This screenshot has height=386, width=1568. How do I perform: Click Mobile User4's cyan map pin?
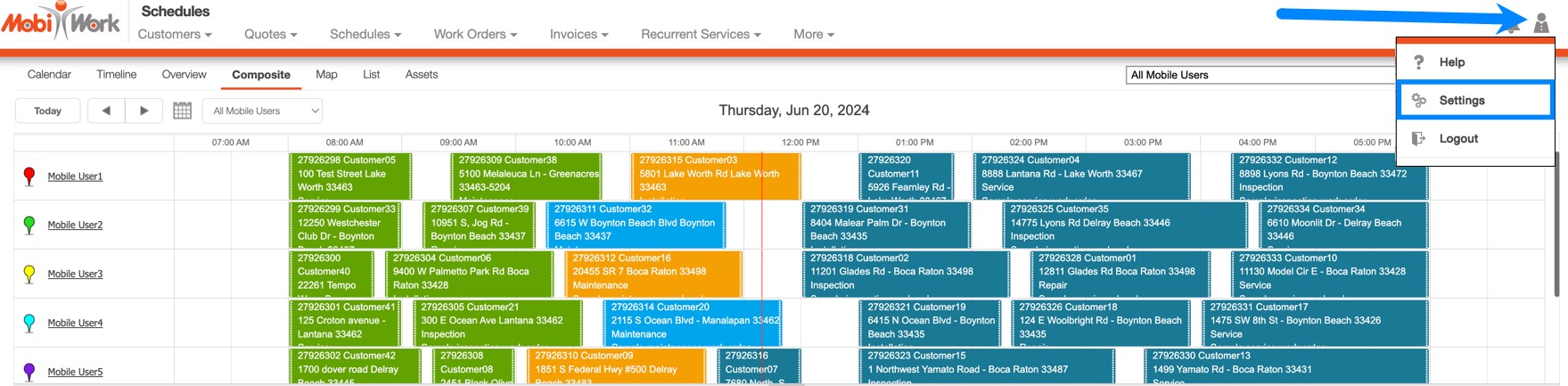(x=29, y=323)
